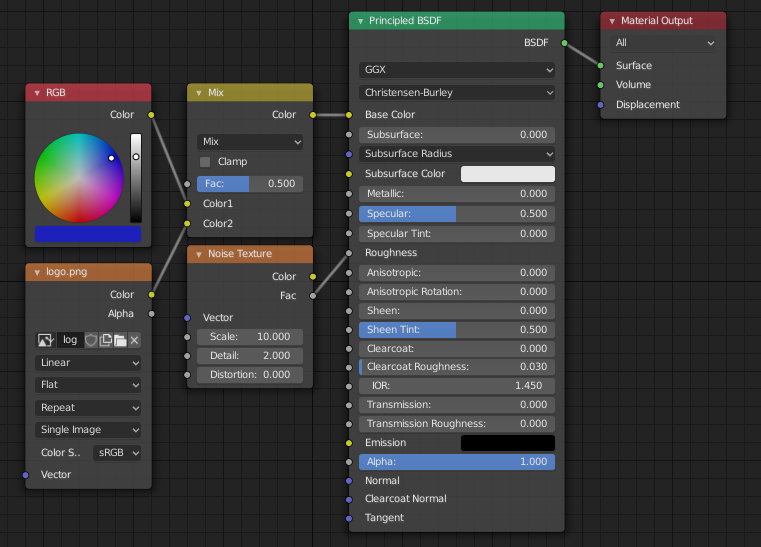Screen dimensions: 761x547
Task: Click the Roughness input socket
Action: pos(349,253)
